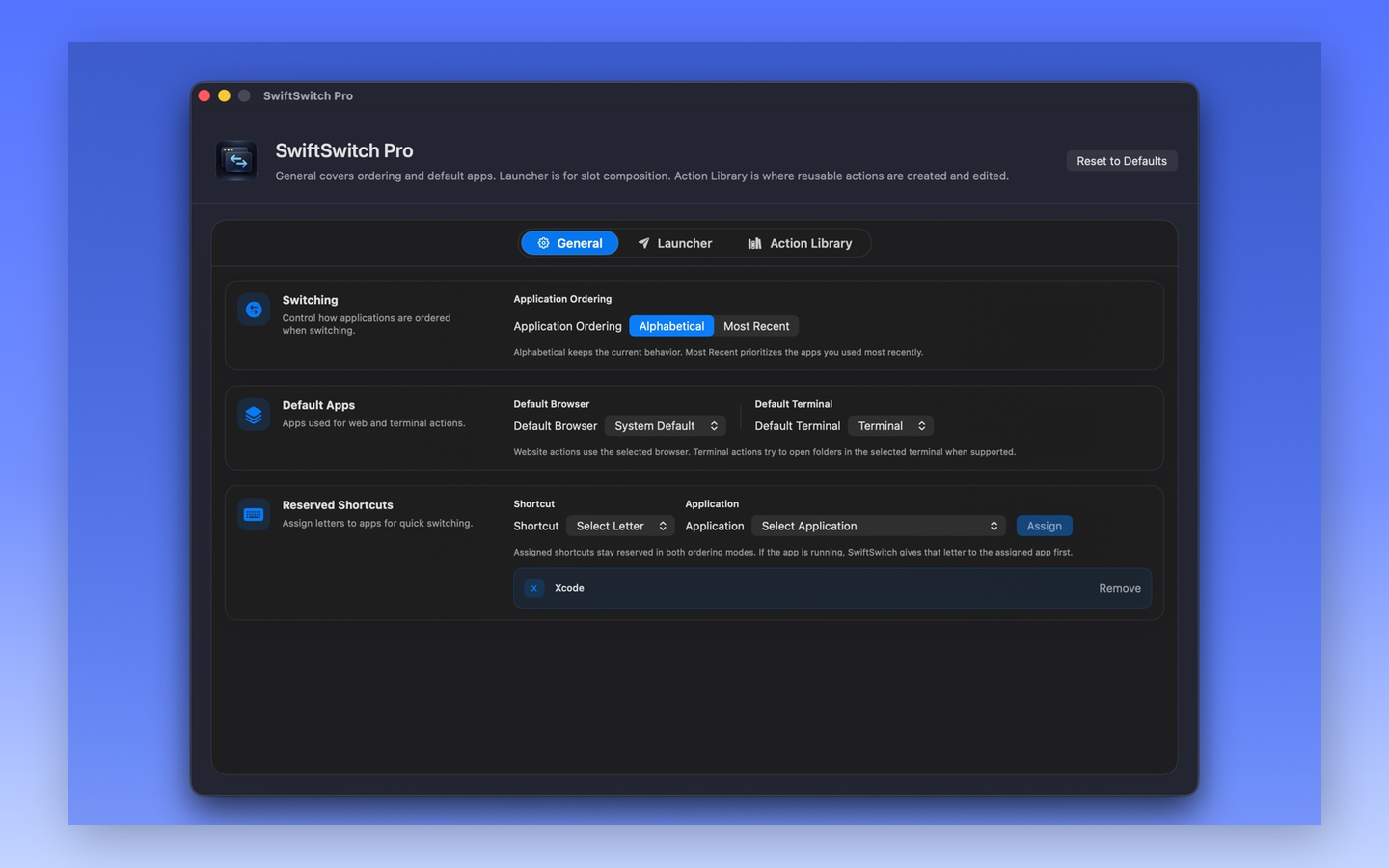Switch to the General tab
The image size is (1389, 868).
click(570, 243)
